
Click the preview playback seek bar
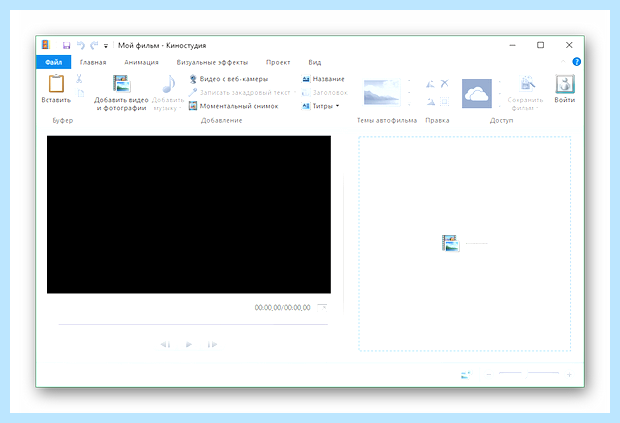tap(193, 324)
